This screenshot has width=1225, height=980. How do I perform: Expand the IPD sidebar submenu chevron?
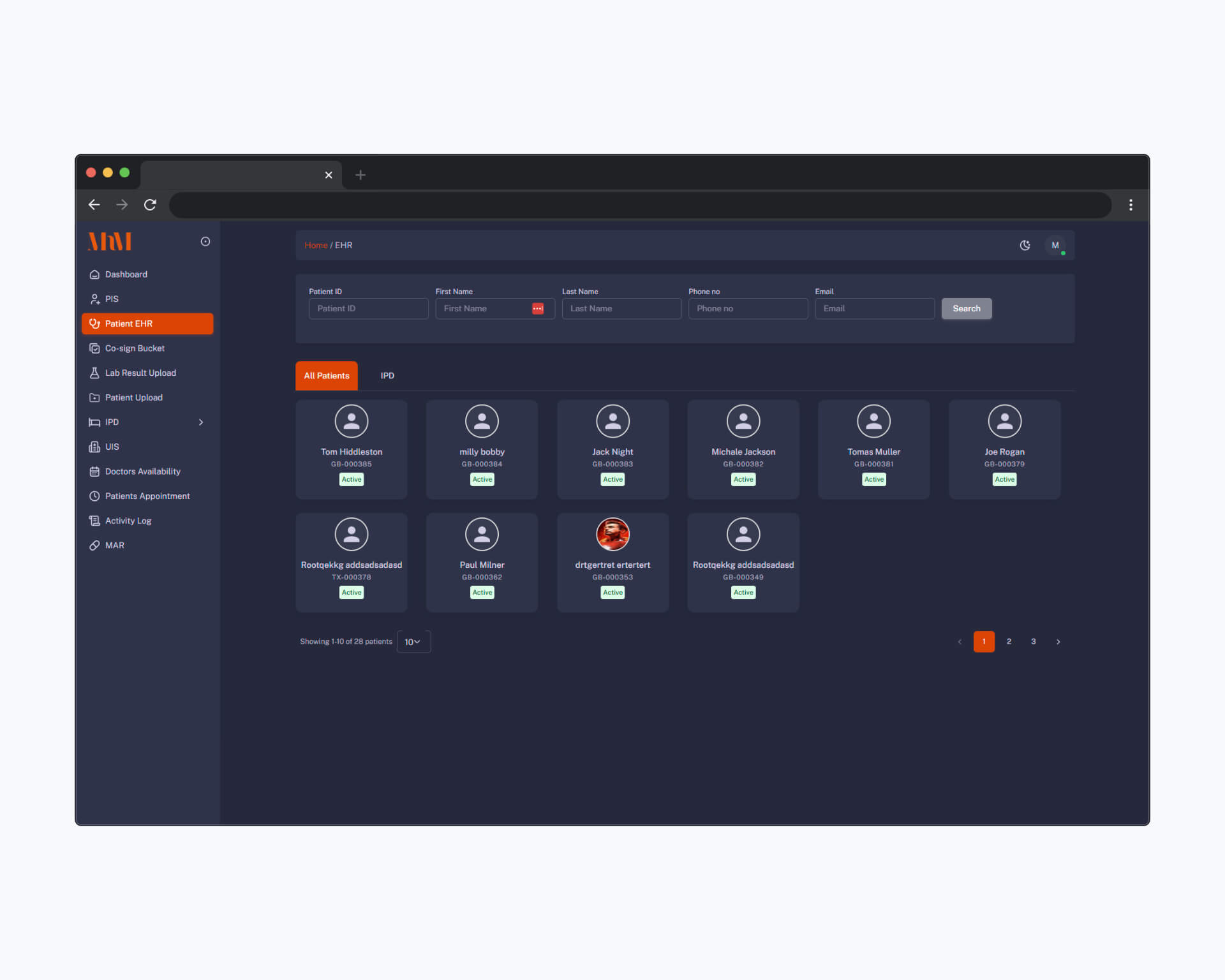pos(201,422)
